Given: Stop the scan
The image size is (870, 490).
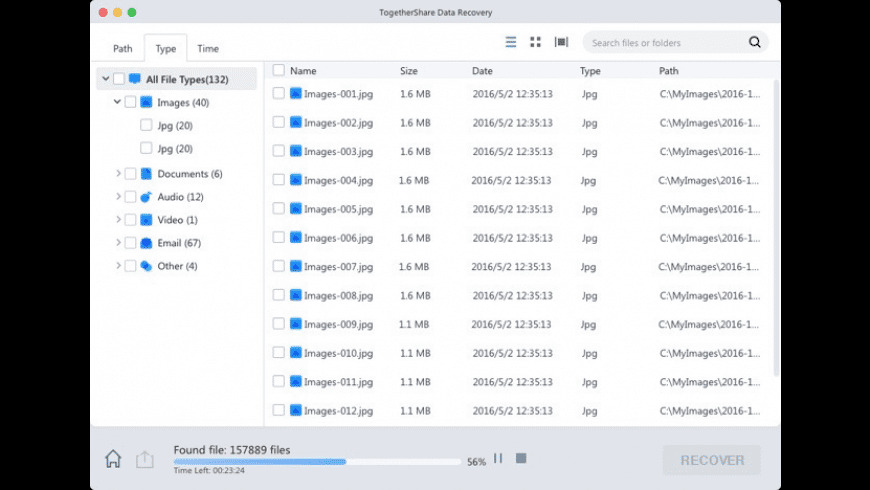Looking at the screenshot, I should coord(520,458).
